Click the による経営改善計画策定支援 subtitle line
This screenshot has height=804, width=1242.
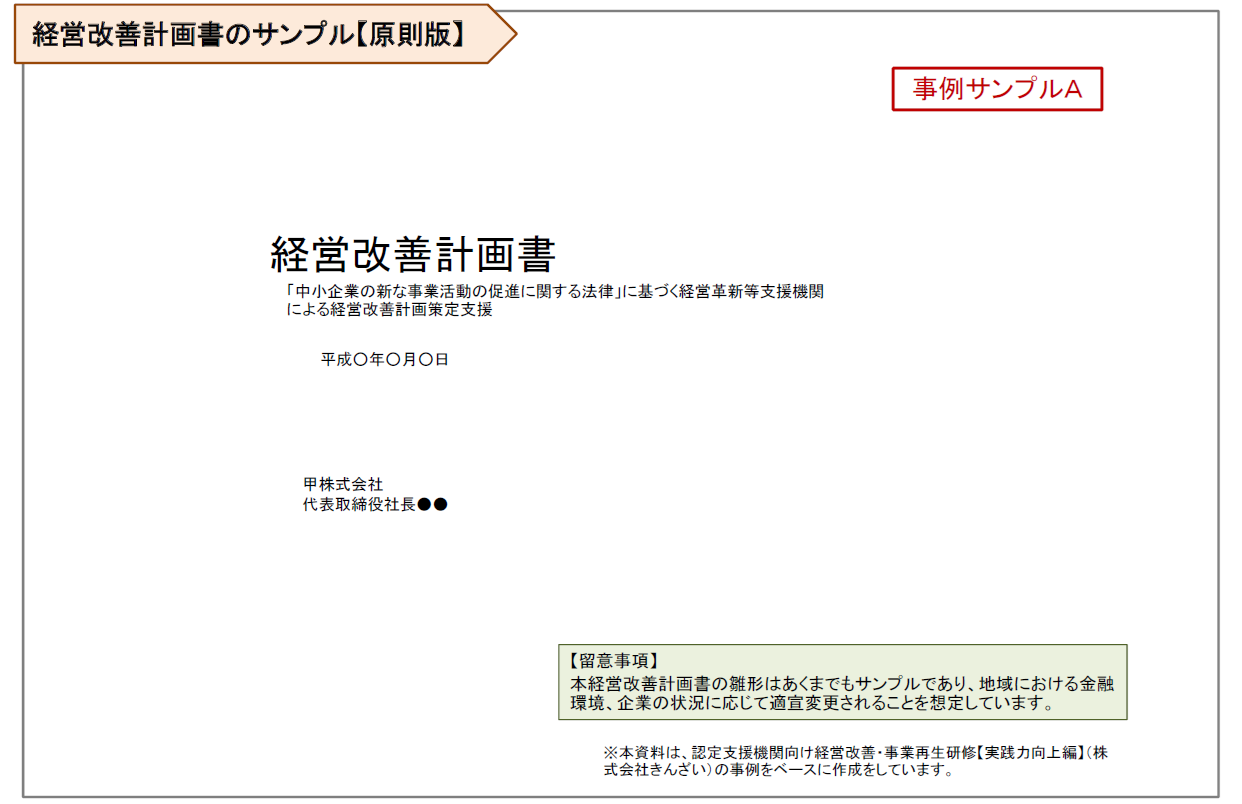[390, 310]
